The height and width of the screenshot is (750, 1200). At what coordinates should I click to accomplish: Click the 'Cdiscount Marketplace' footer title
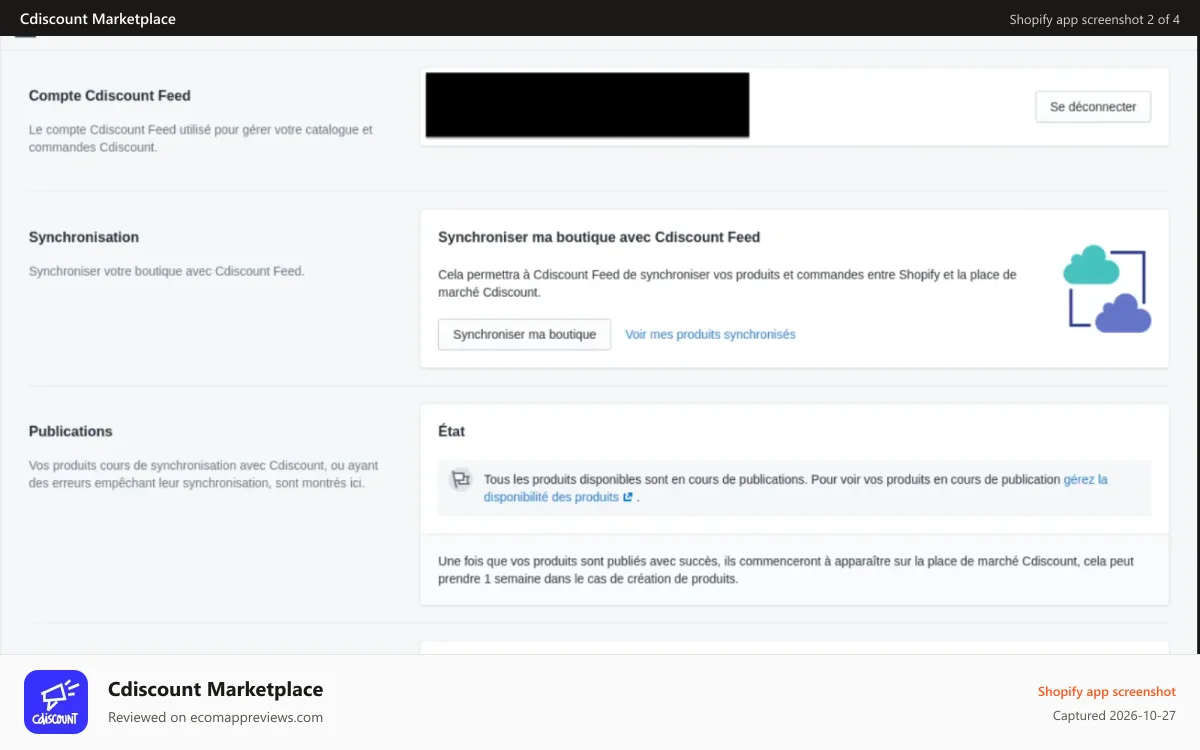click(x=215, y=689)
